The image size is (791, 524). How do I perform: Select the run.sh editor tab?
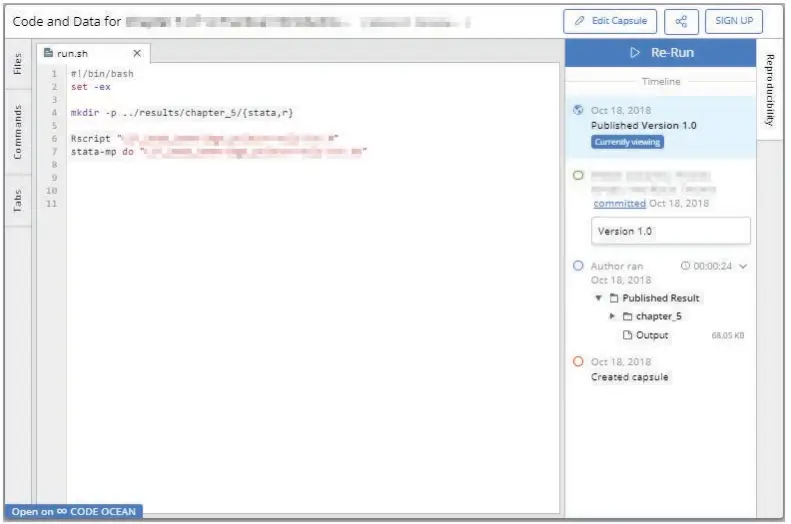pos(93,53)
